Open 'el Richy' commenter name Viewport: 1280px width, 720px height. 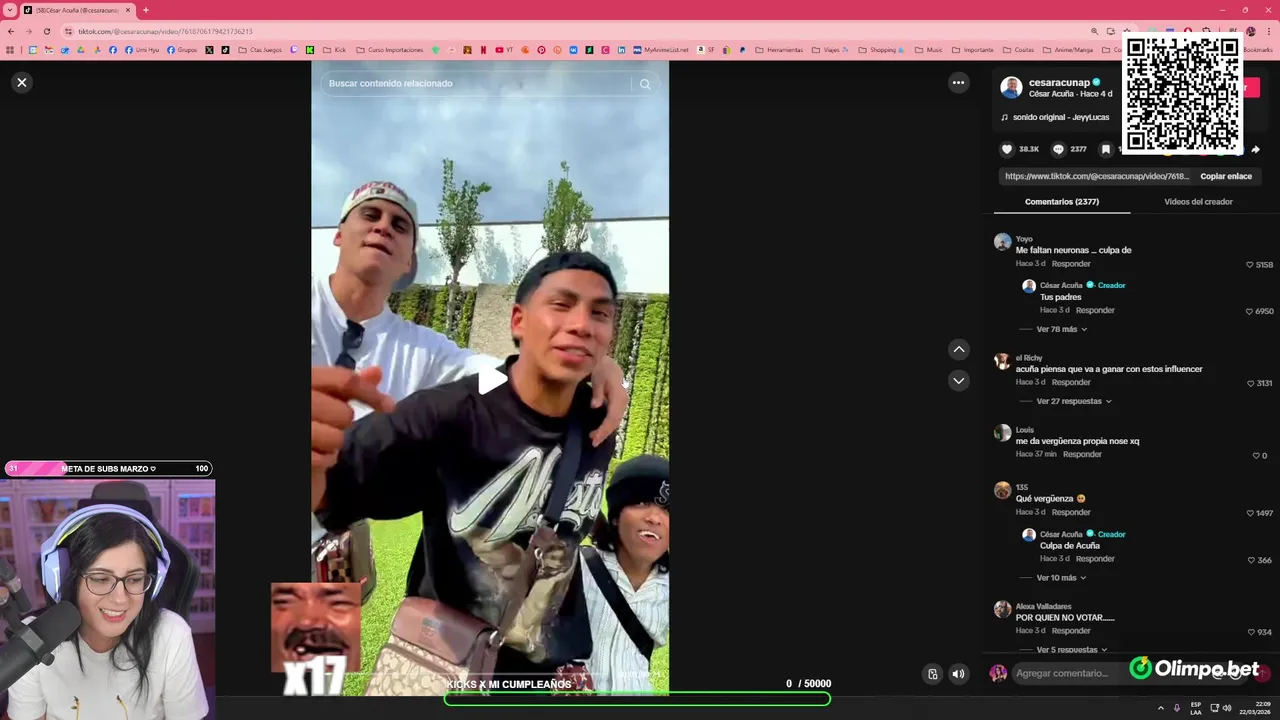(1029, 358)
